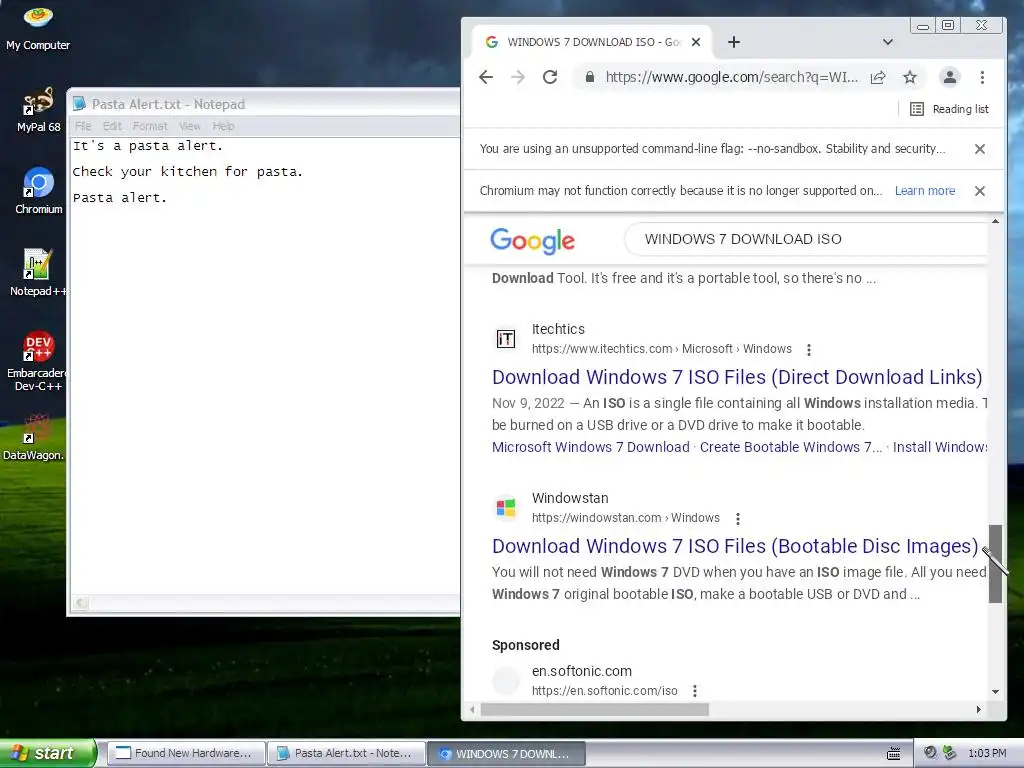Open the Microsoft Windows 7 Download sublink
The image size is (1024, 768).
coord(590,447)
